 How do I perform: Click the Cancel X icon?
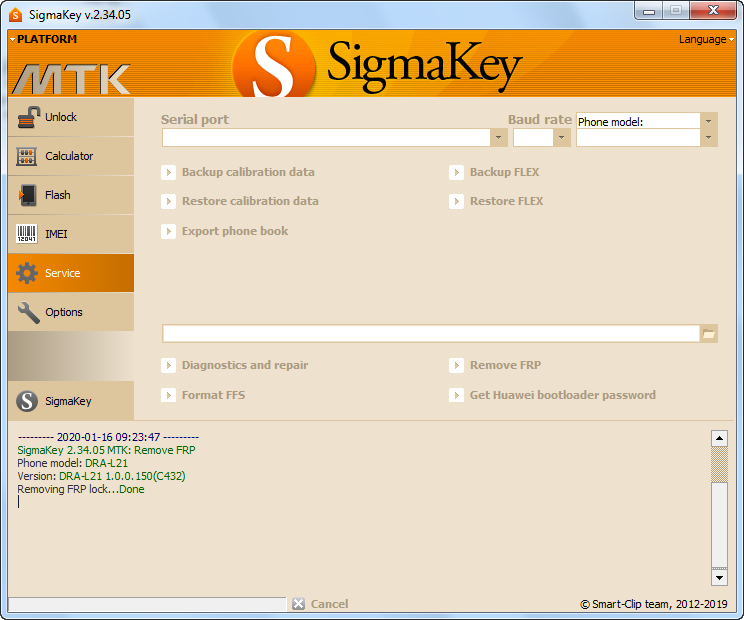click(x=298, y=604)
